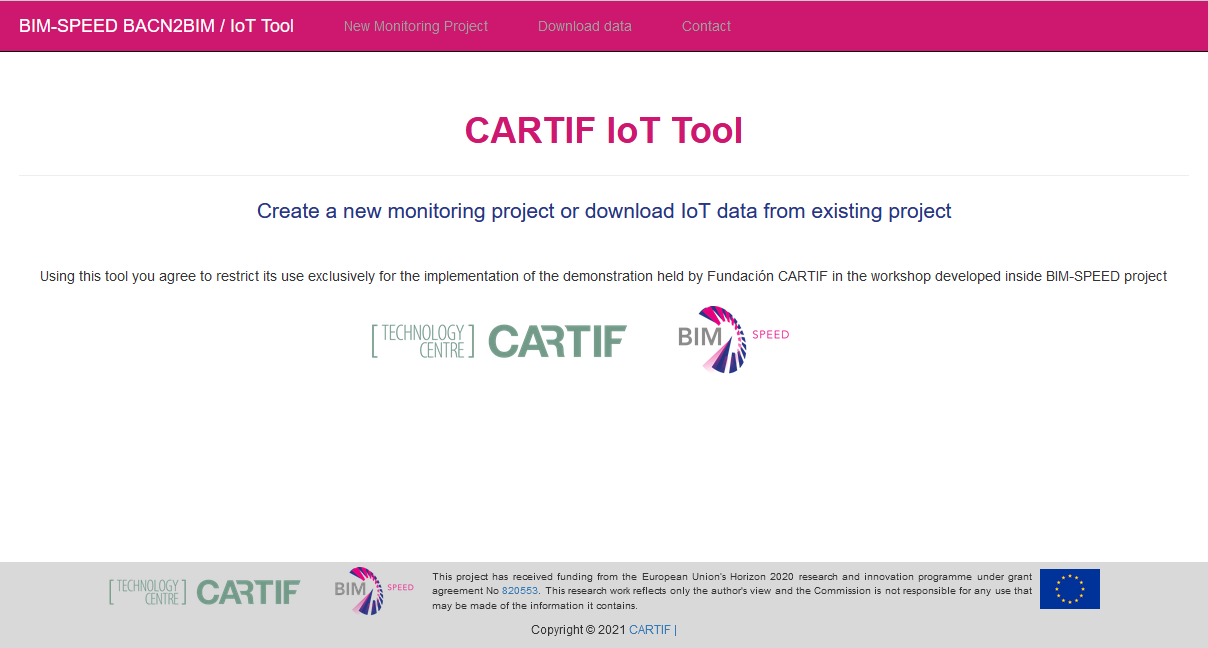Click the European Union flag icon
Image resolution: width=1208 pixels, height=648 pixels.
[x=1070, y=589]
